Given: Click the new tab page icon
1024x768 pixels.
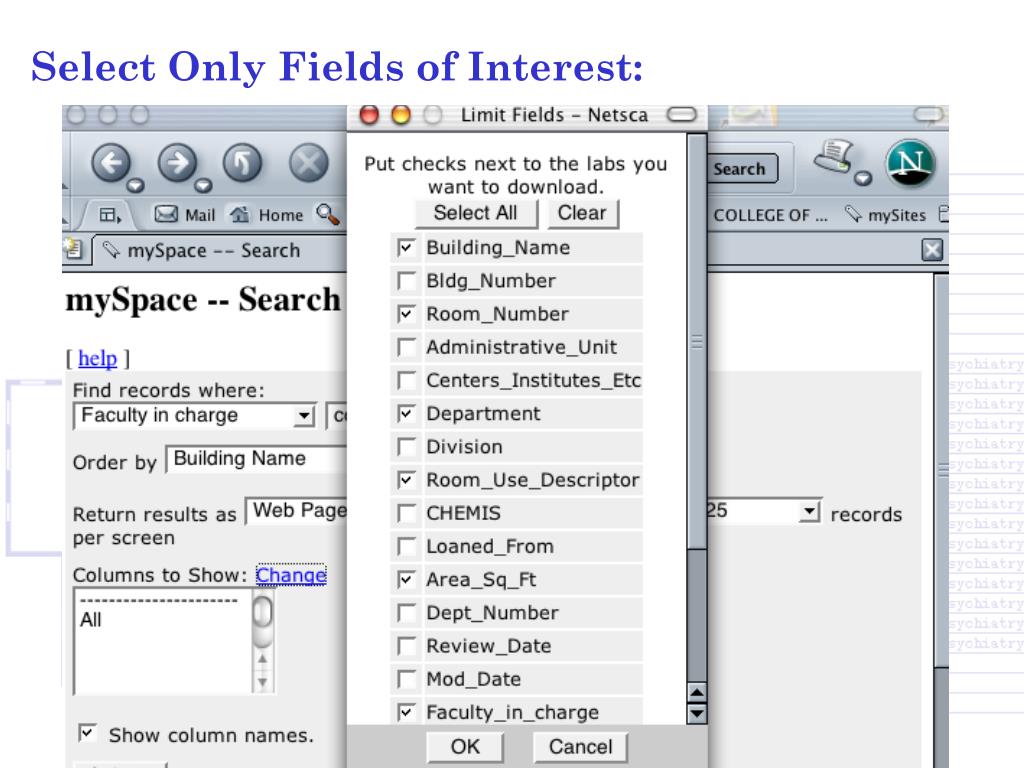Looking at the screenshot, I should click(x=72, y=248).
